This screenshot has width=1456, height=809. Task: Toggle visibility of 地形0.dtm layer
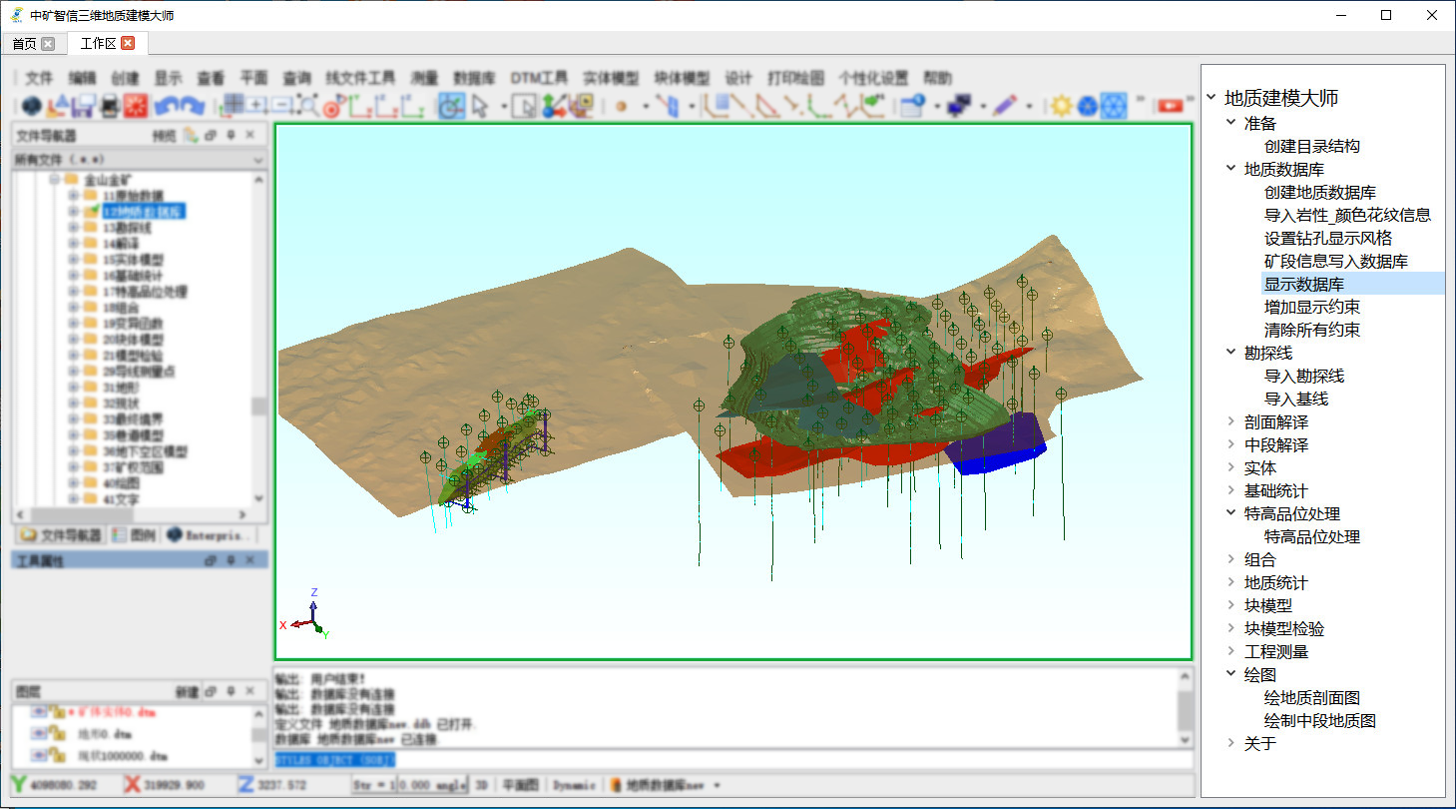(x=39, y=734)
